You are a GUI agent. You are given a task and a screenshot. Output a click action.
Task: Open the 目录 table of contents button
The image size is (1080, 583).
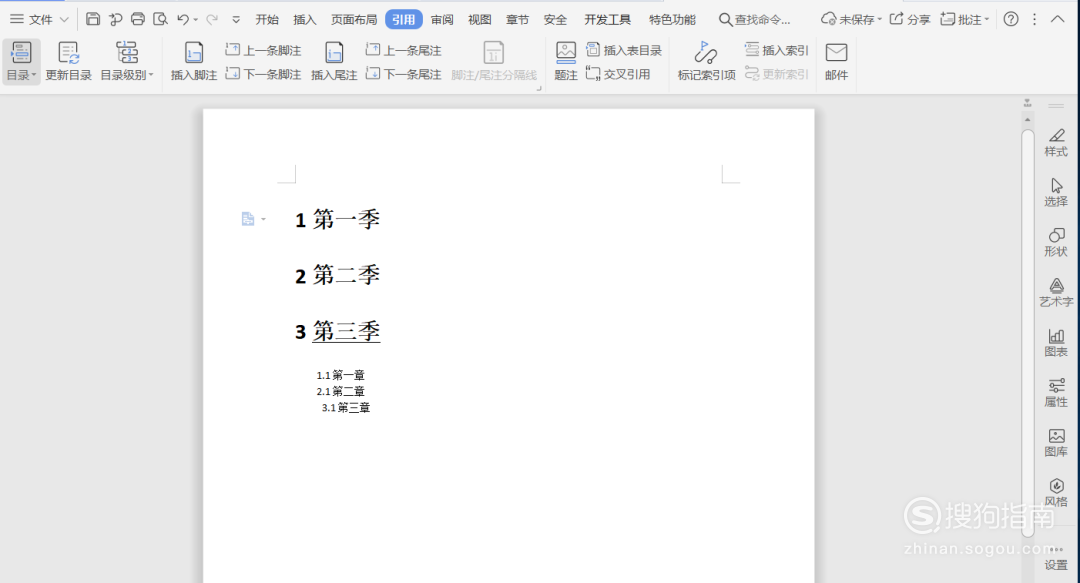21,61
